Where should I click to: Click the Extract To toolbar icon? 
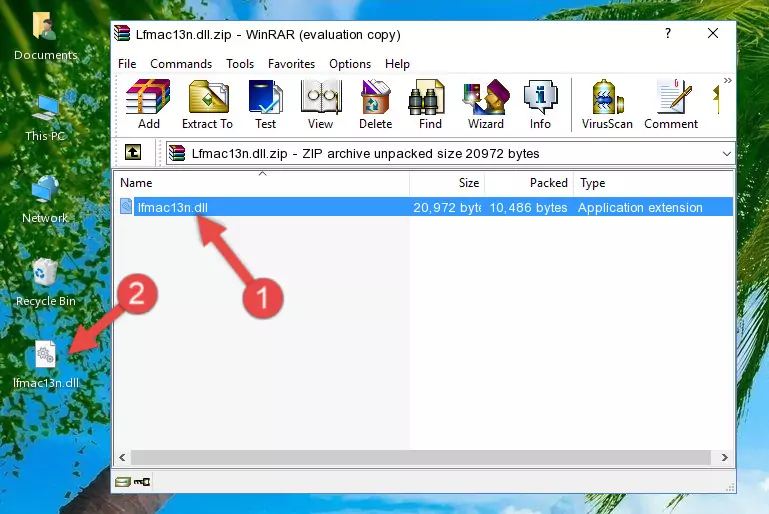click(207, 104)
